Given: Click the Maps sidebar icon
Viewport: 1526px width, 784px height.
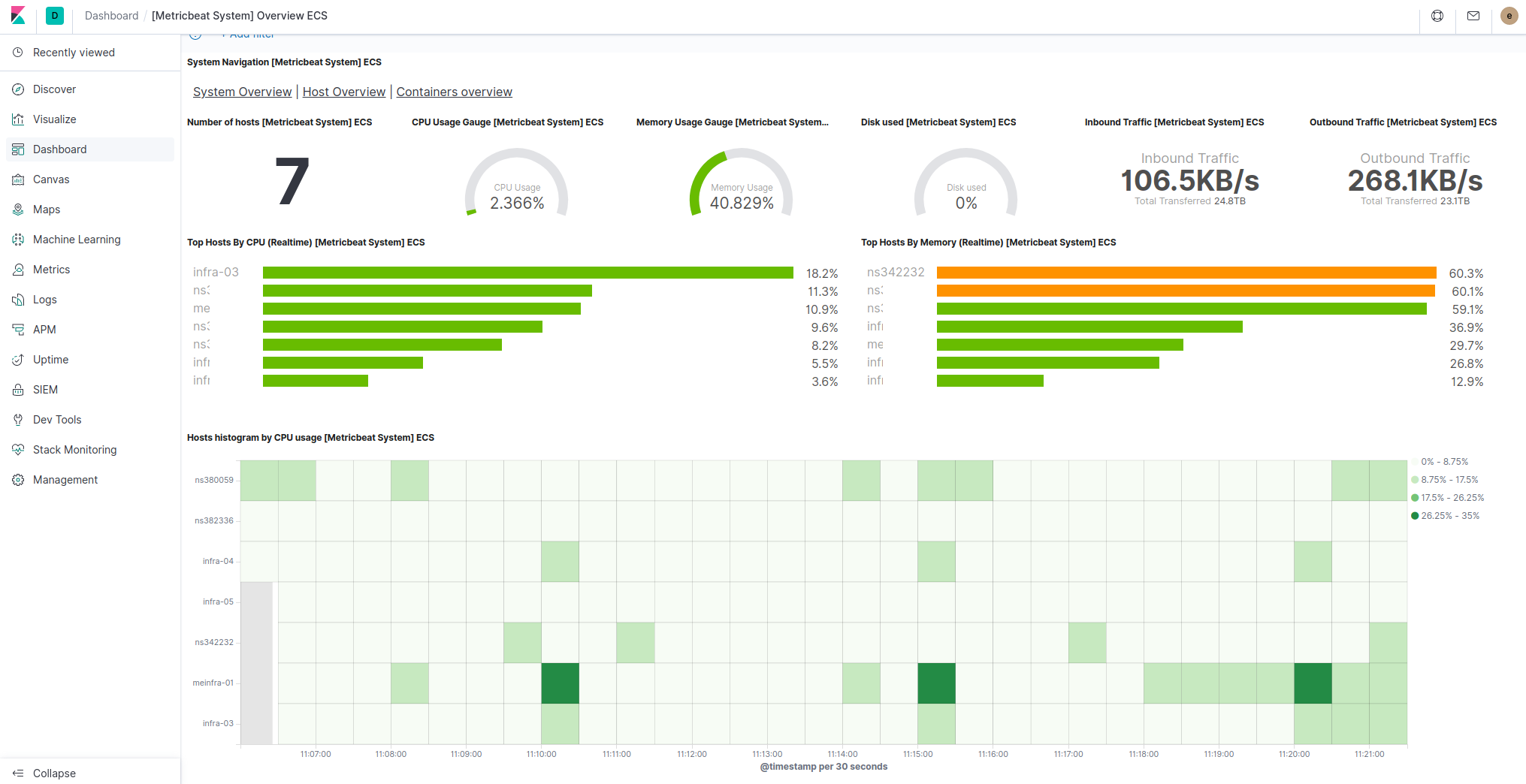Looking at the screenshot, I should [x=18, y=210].
